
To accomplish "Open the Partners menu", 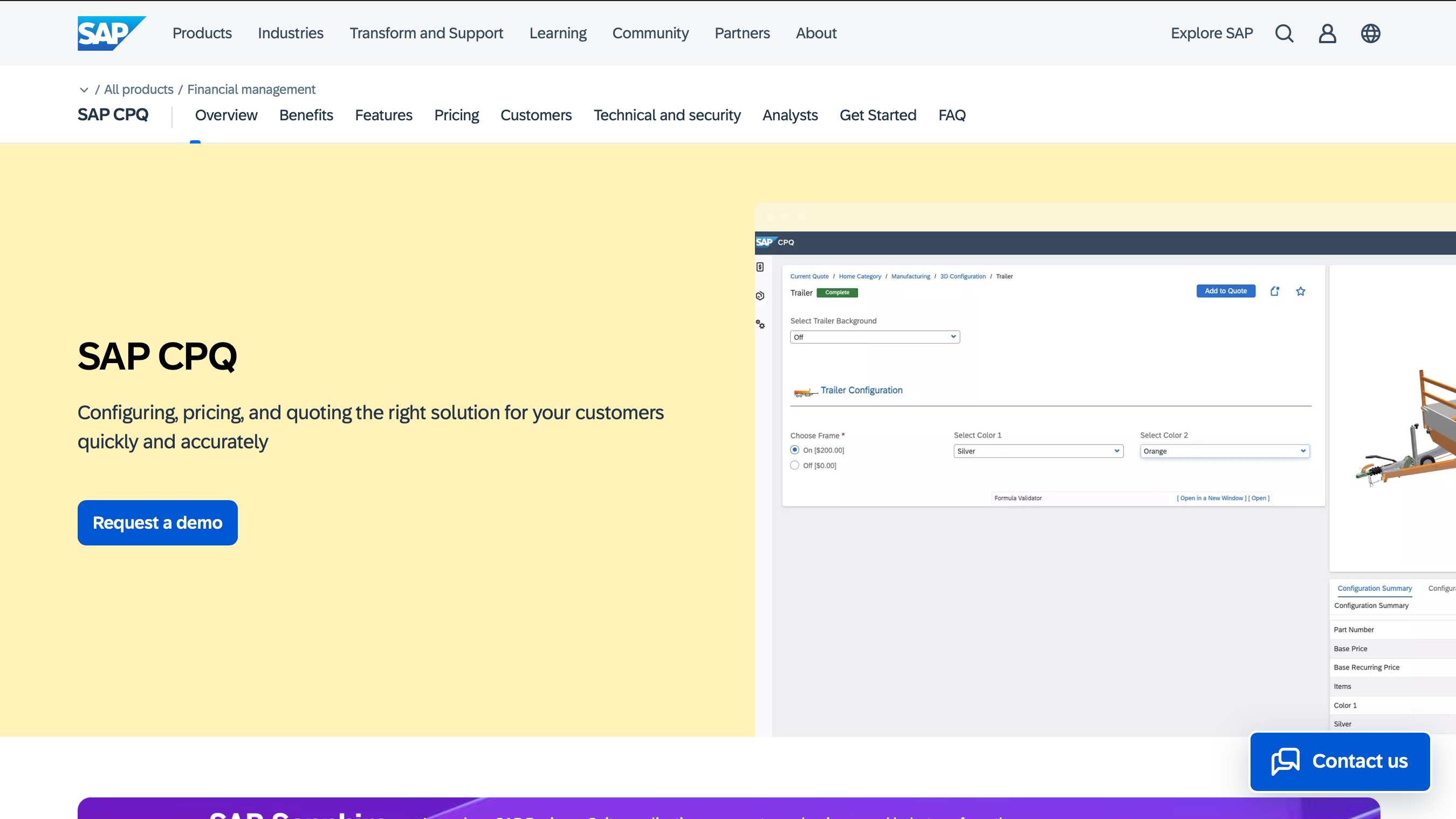I will coord(742,33).
